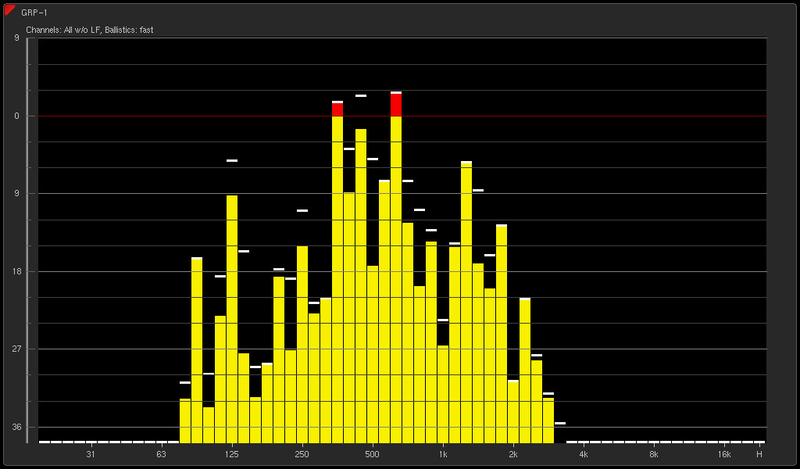Click the Channels and Ballistics info line

[90, 30]
